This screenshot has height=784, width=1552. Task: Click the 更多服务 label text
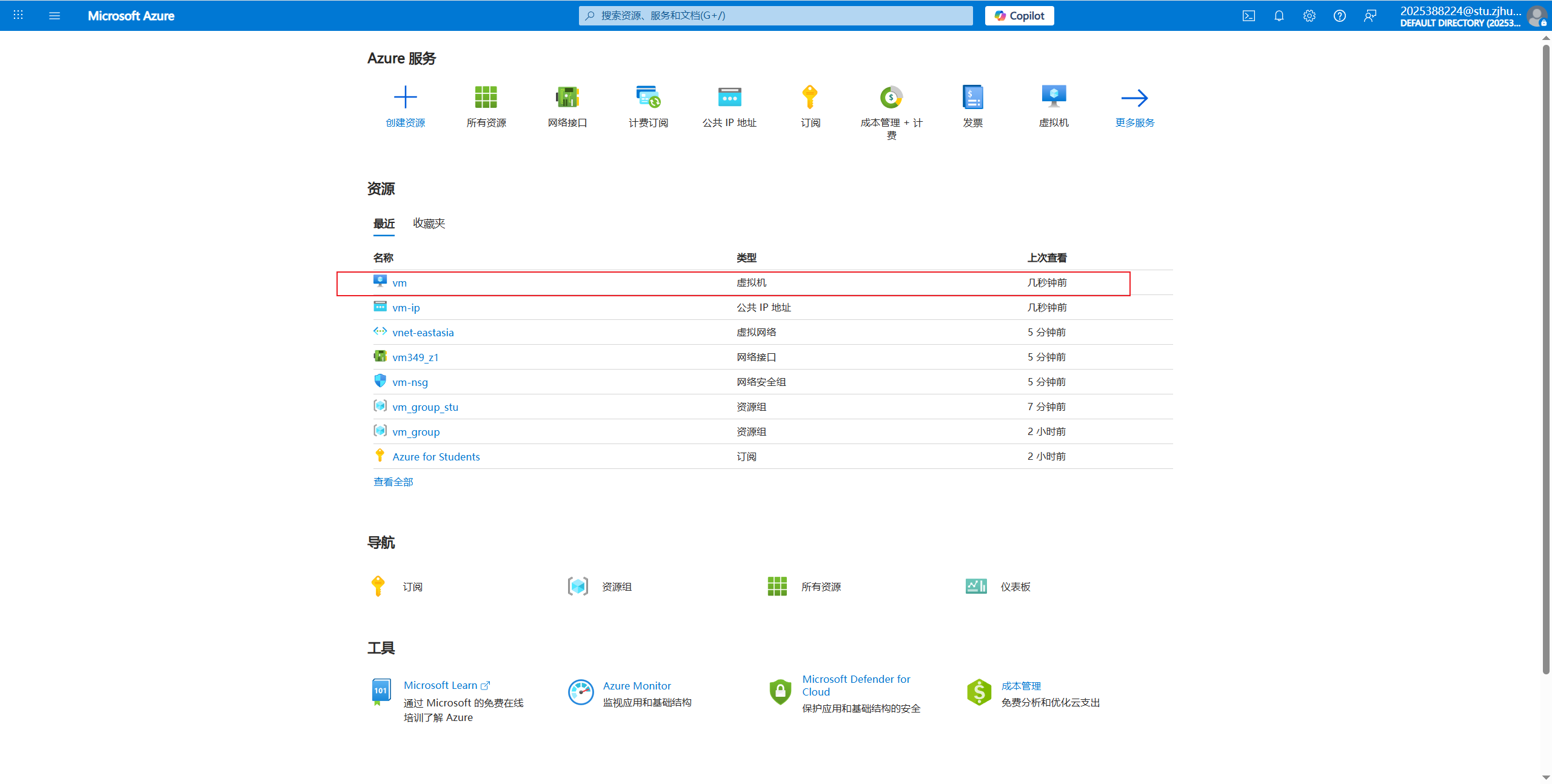point(1135,122)
